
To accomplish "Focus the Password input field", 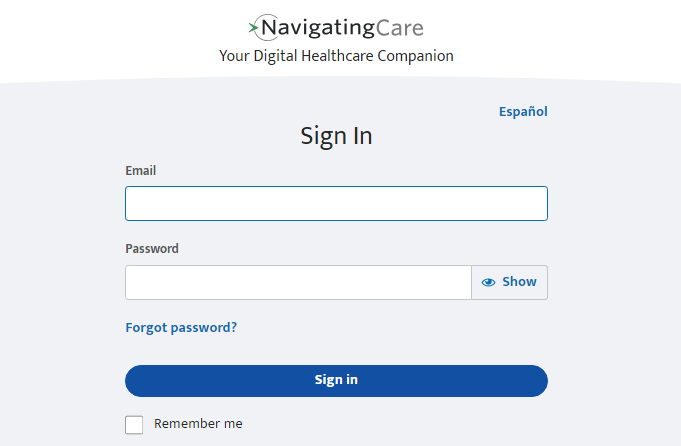I will [298, 282].
